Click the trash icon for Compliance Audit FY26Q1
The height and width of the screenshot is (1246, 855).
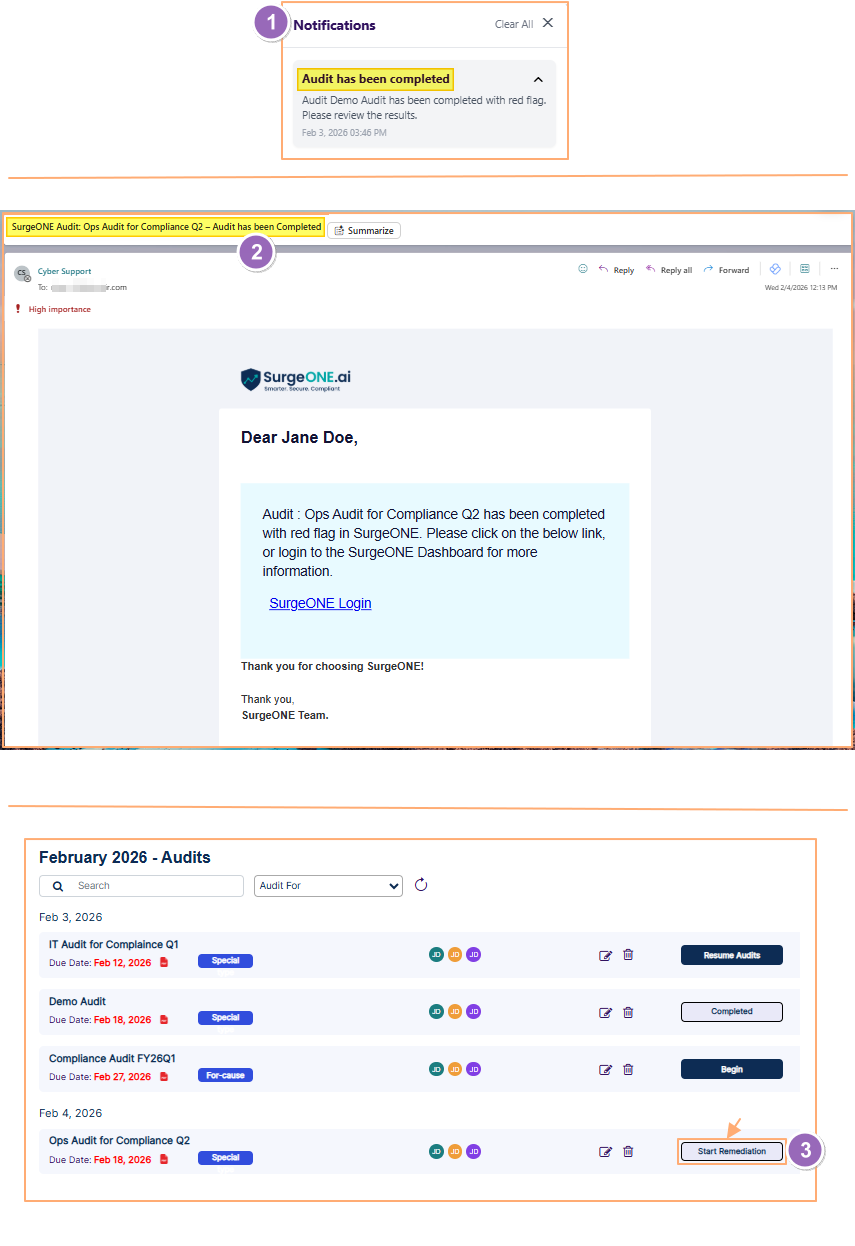[x=628, y=1069]
